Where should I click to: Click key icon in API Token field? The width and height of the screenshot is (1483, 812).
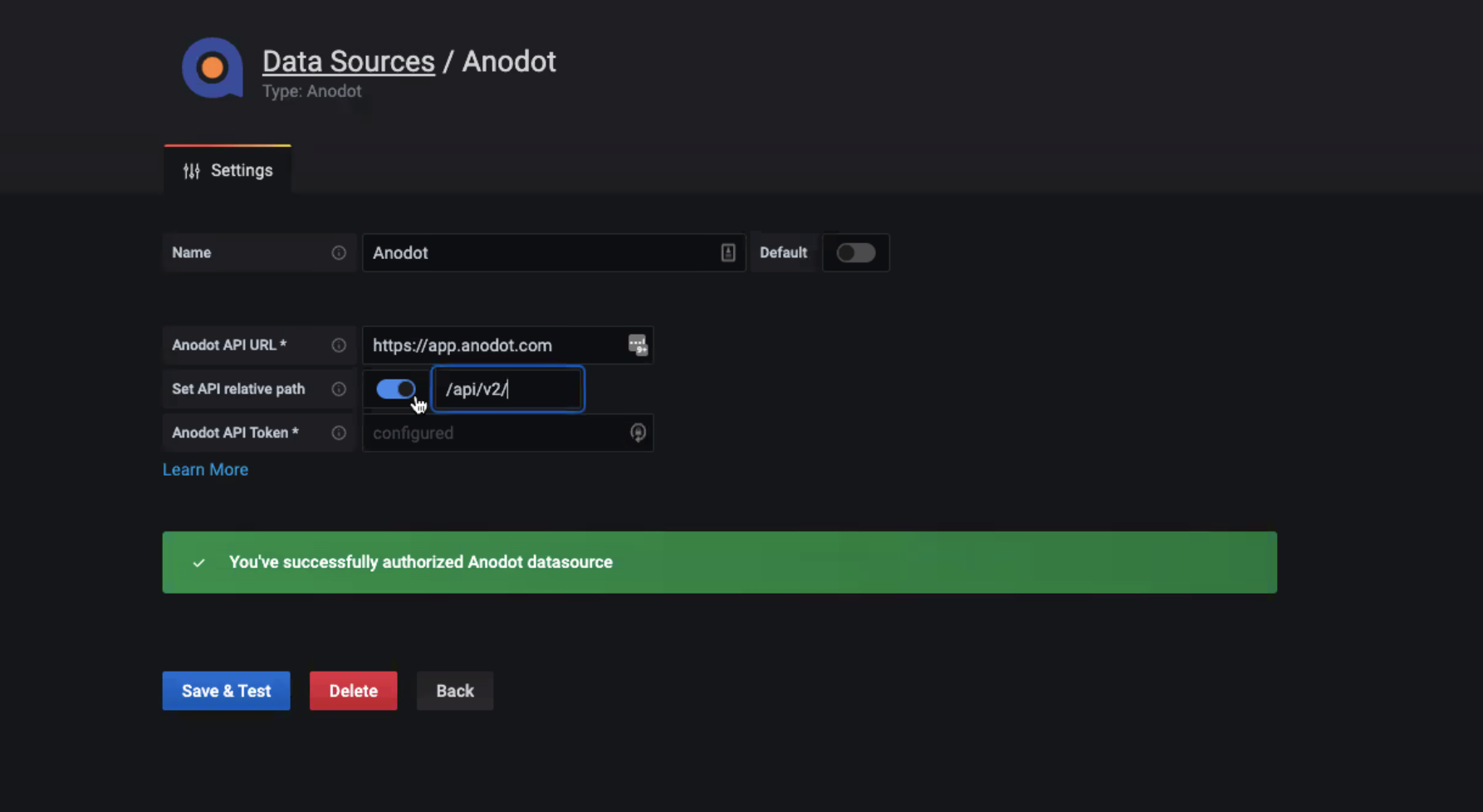[x=638, y=433]
